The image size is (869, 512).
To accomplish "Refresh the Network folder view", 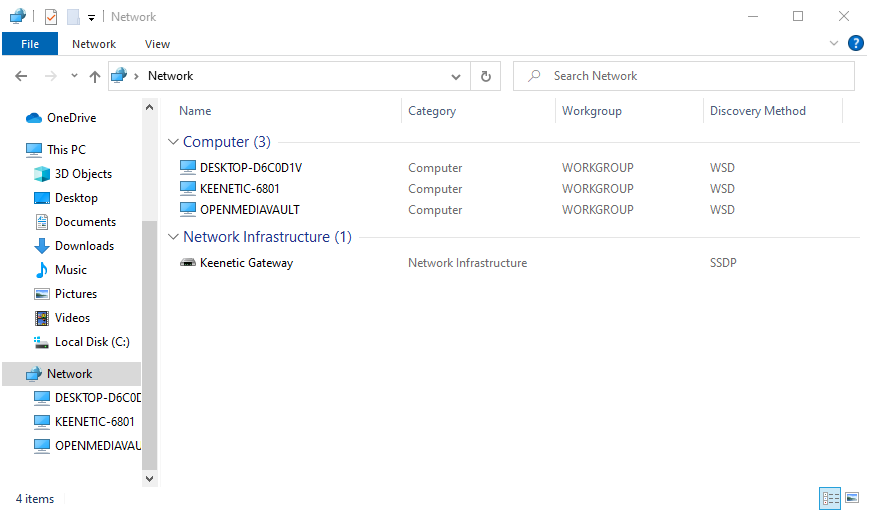I will 486,76.
